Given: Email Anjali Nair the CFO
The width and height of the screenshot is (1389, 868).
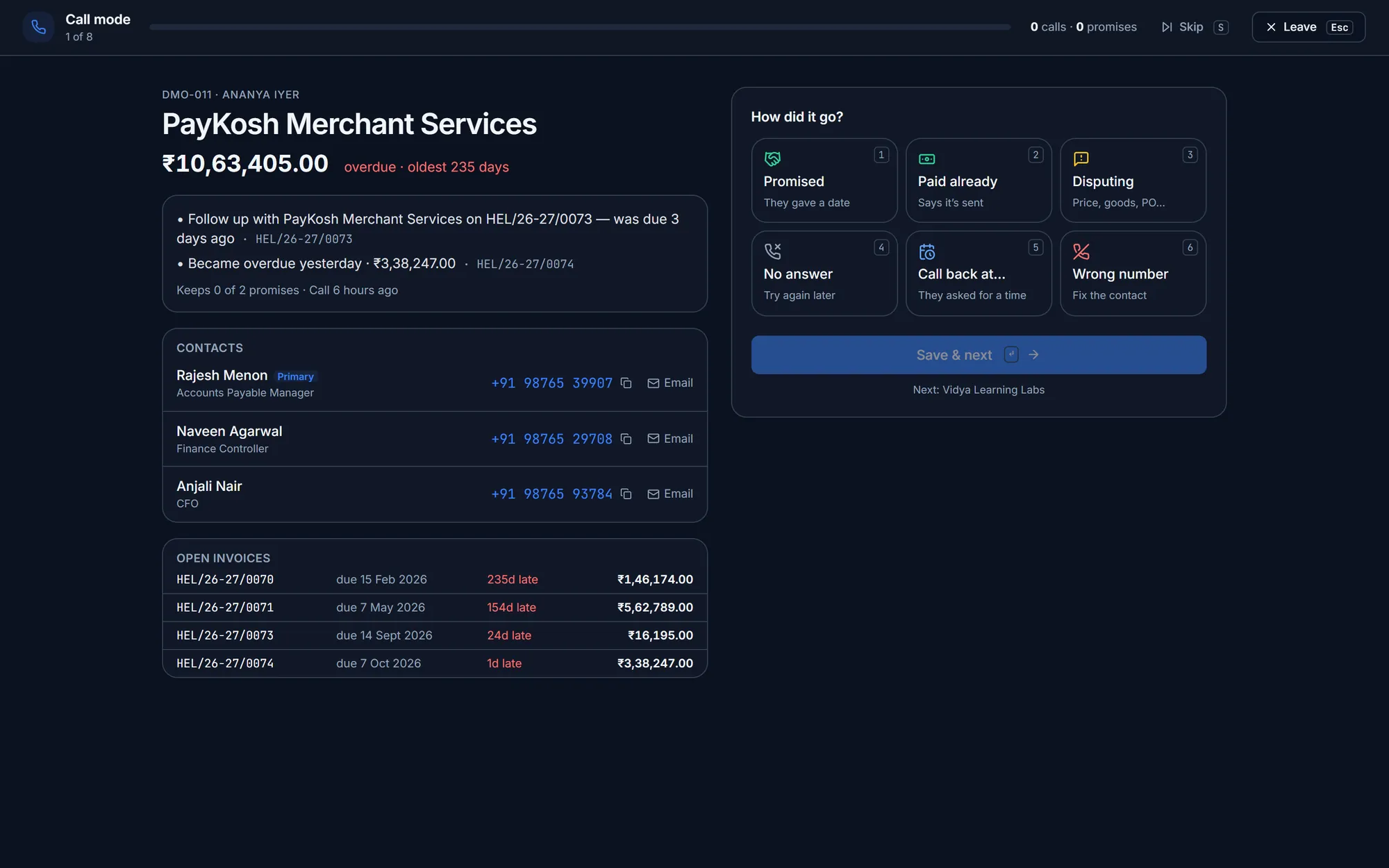Looking at the screenshot, I should 670,494.
